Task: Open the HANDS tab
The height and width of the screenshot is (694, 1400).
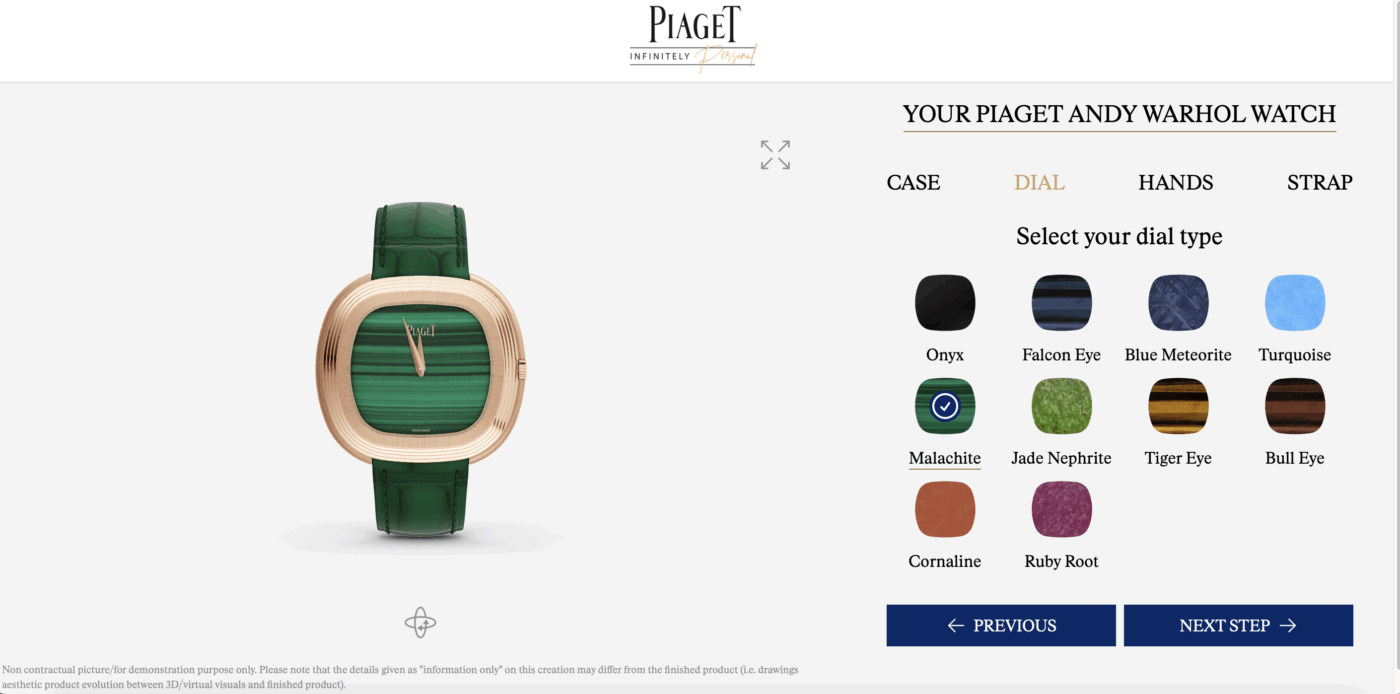Action: [x=1176, y=183]
